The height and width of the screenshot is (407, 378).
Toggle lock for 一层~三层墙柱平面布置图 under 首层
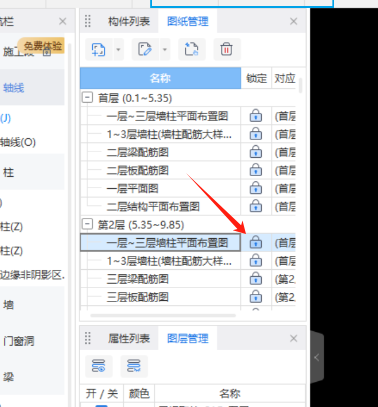[x=256, y=116]
